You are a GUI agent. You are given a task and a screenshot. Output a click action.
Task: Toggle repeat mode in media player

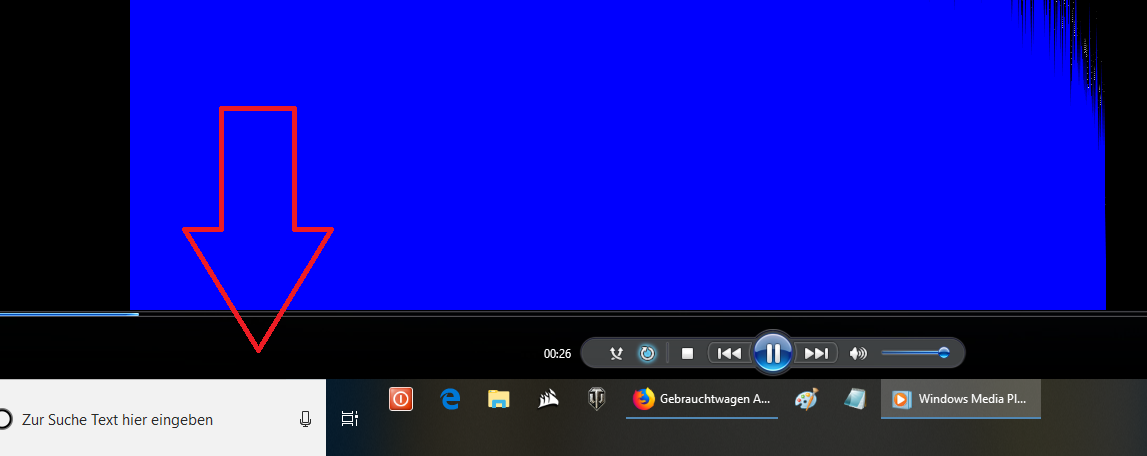pyautogui.click(x=647, y=354)
